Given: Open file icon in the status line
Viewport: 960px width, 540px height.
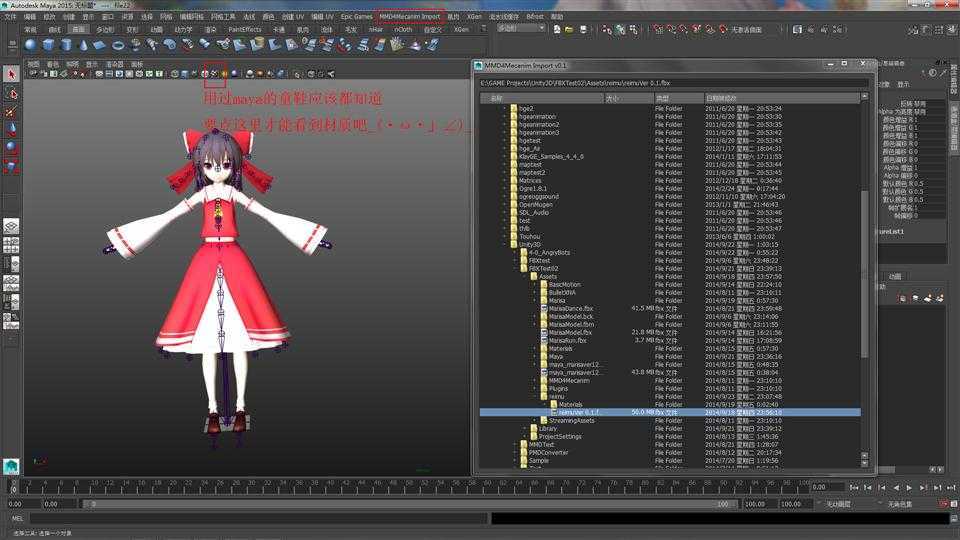Looking at the screenshot, I should 569,29.
